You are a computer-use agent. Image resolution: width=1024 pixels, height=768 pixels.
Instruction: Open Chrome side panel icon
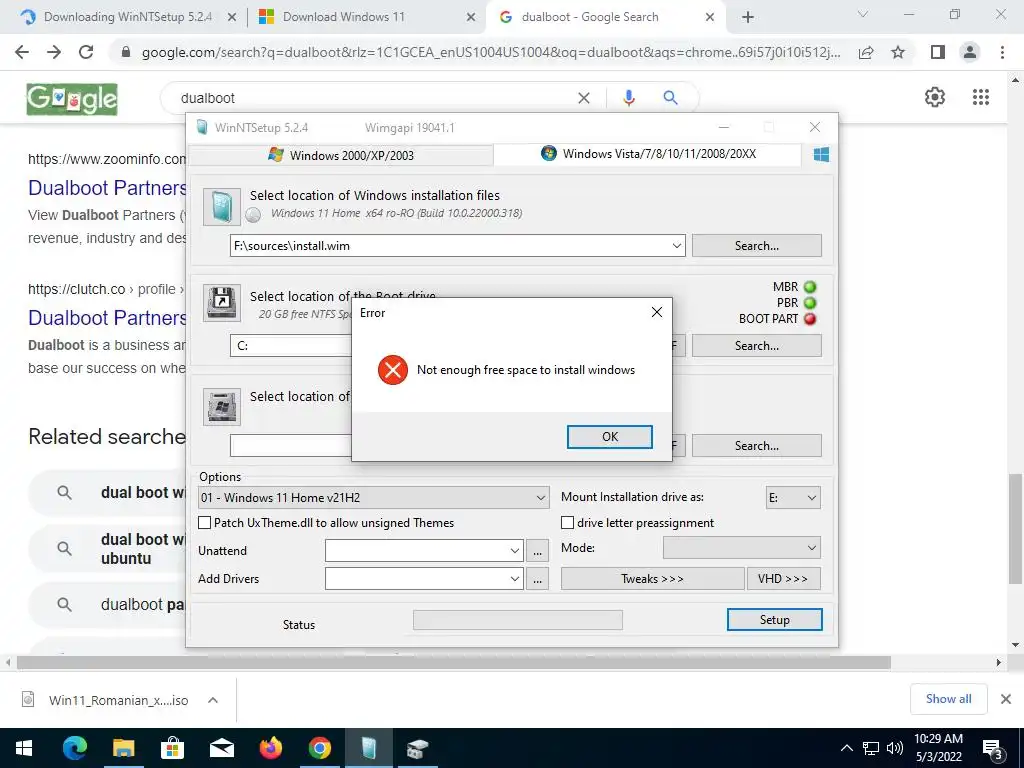(938, 52)
